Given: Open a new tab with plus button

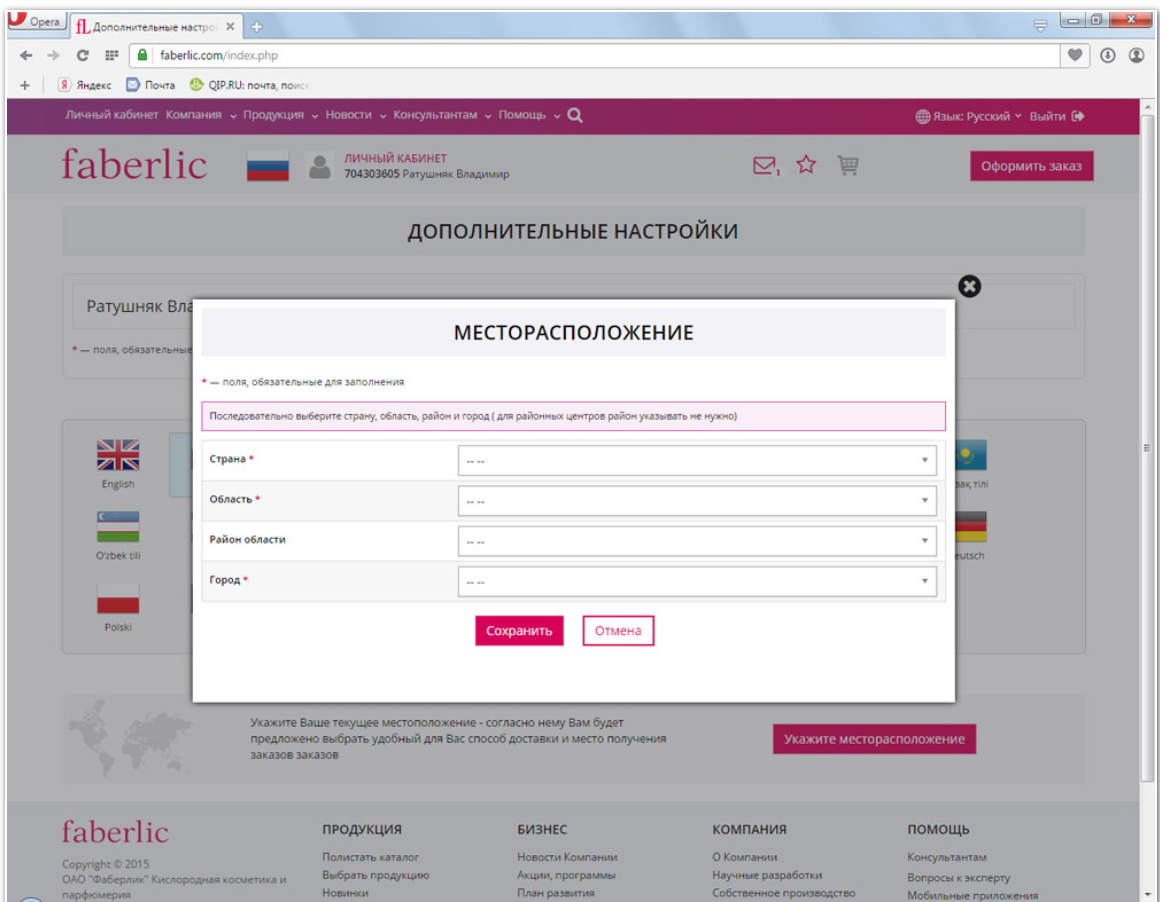Looking at the screenshot, I should click(x=257, y=27).
